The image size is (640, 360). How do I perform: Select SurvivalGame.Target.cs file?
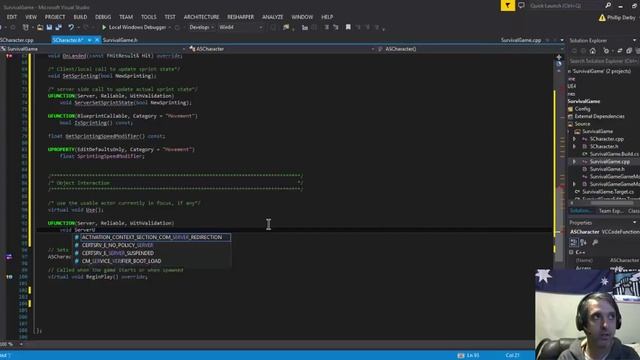click(x=608, y=191)
